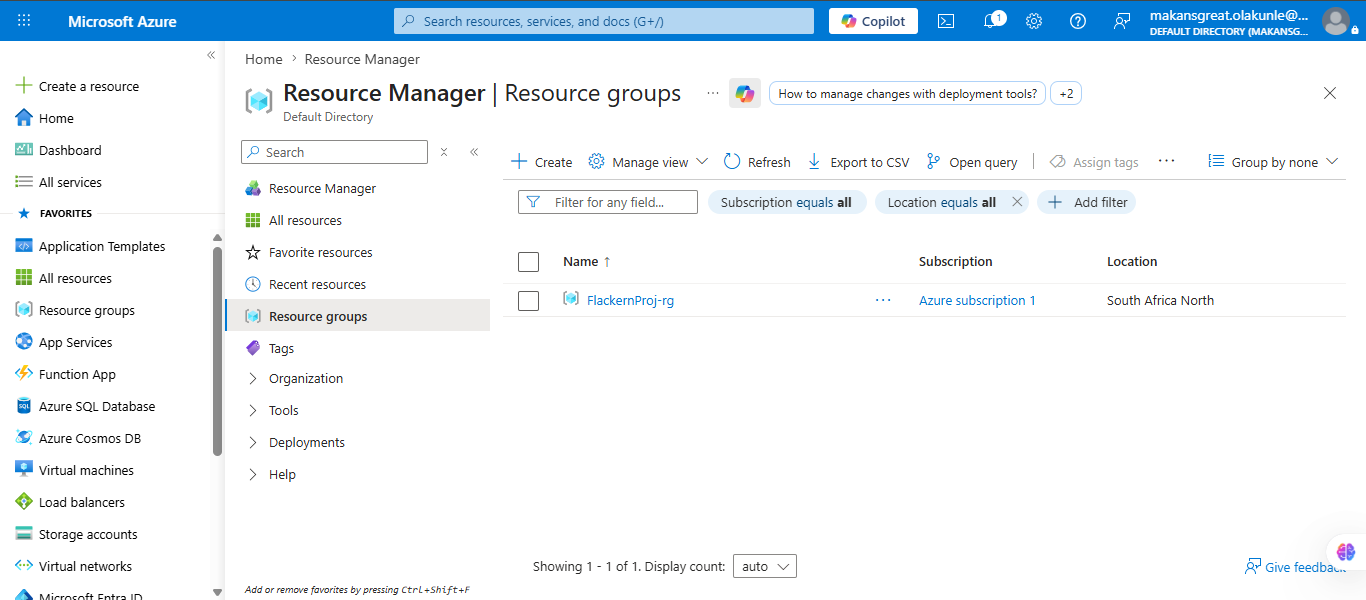Image resolution: width=1366 pixels, height=600 pixels.
Task: Open Cloud Shell from the top bar
Action: [946, 21]
